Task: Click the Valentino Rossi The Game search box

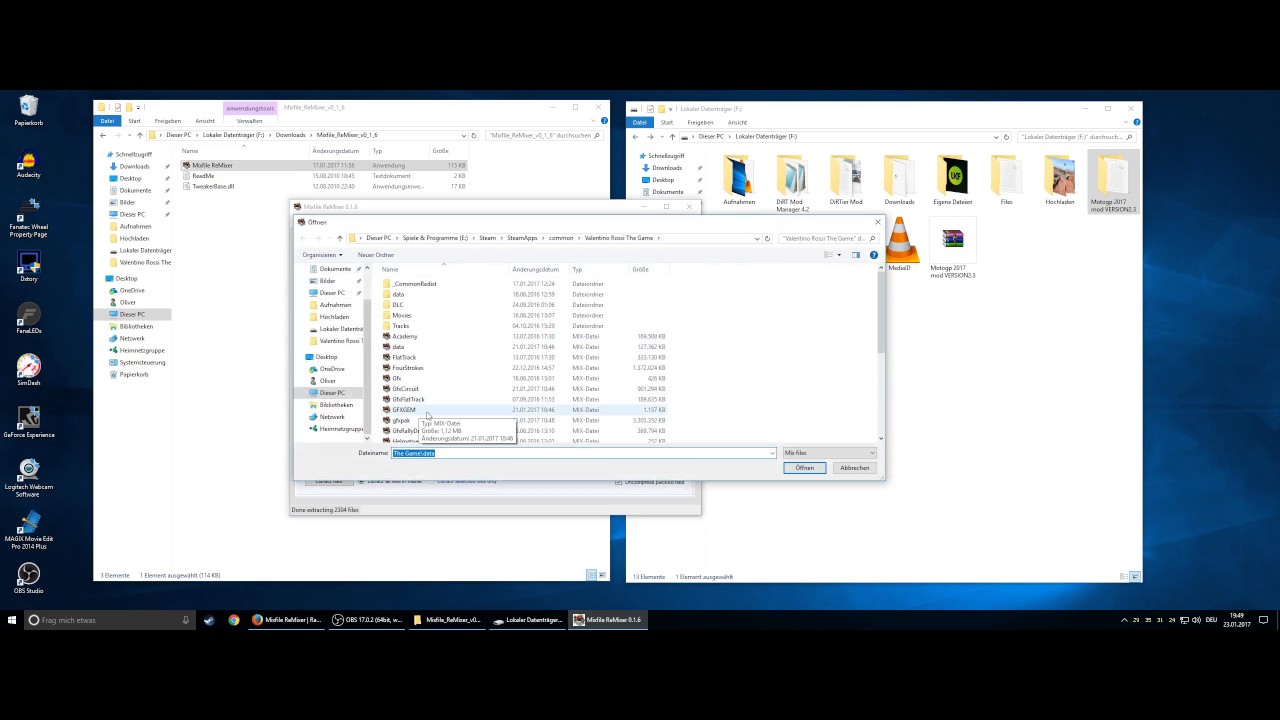Action: (829, 238)
